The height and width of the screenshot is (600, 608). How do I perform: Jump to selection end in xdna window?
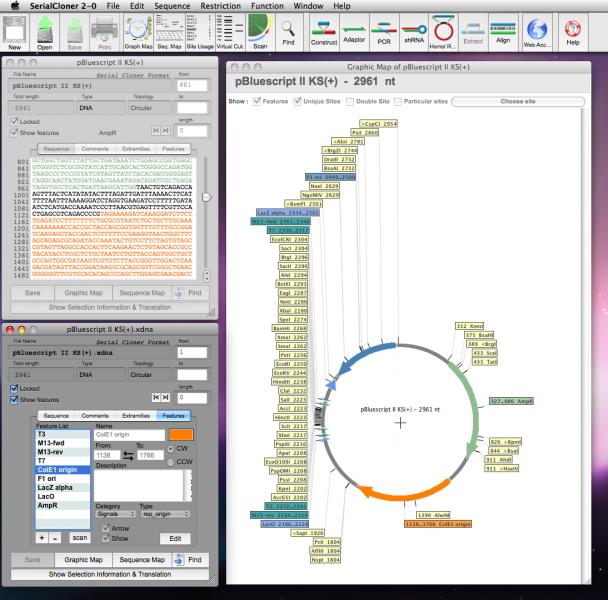(x=165, y=397)
